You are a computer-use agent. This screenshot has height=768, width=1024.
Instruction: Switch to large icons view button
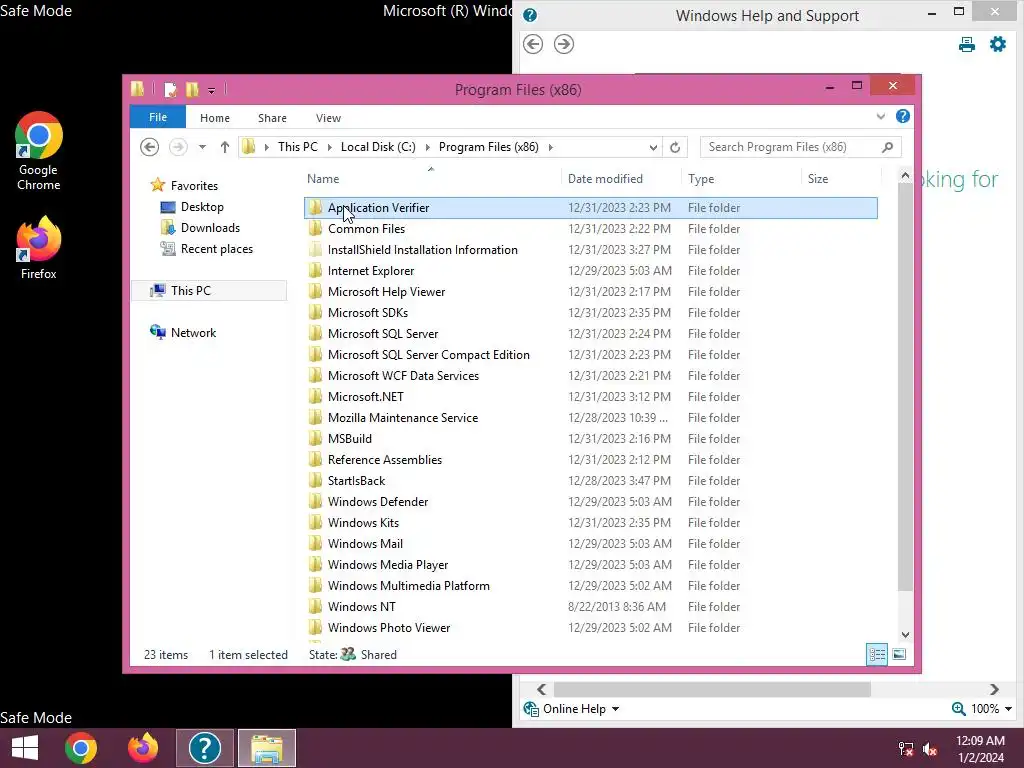click(x=899, y=654)
